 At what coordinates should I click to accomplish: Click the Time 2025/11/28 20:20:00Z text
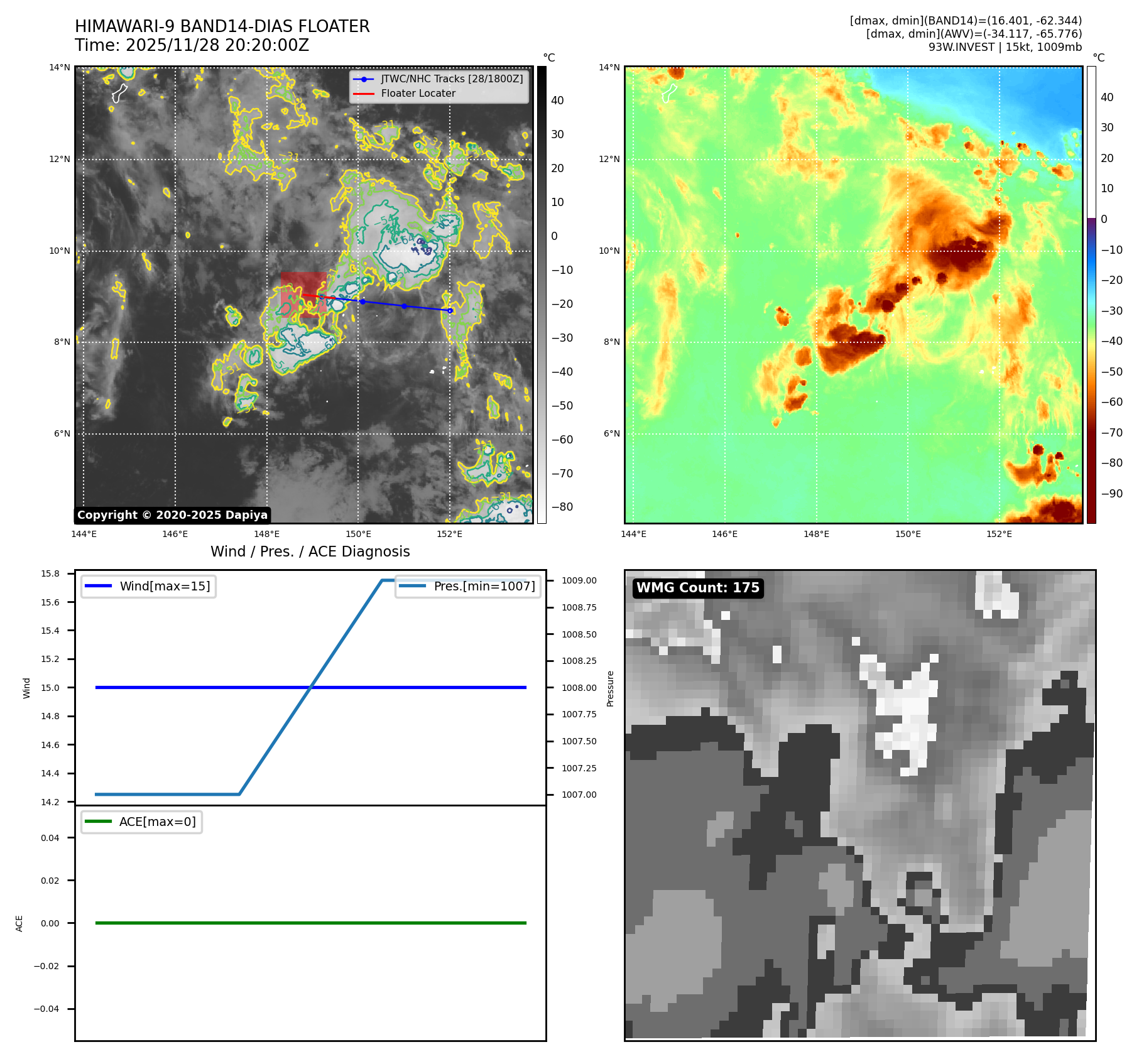coord(192,45)
